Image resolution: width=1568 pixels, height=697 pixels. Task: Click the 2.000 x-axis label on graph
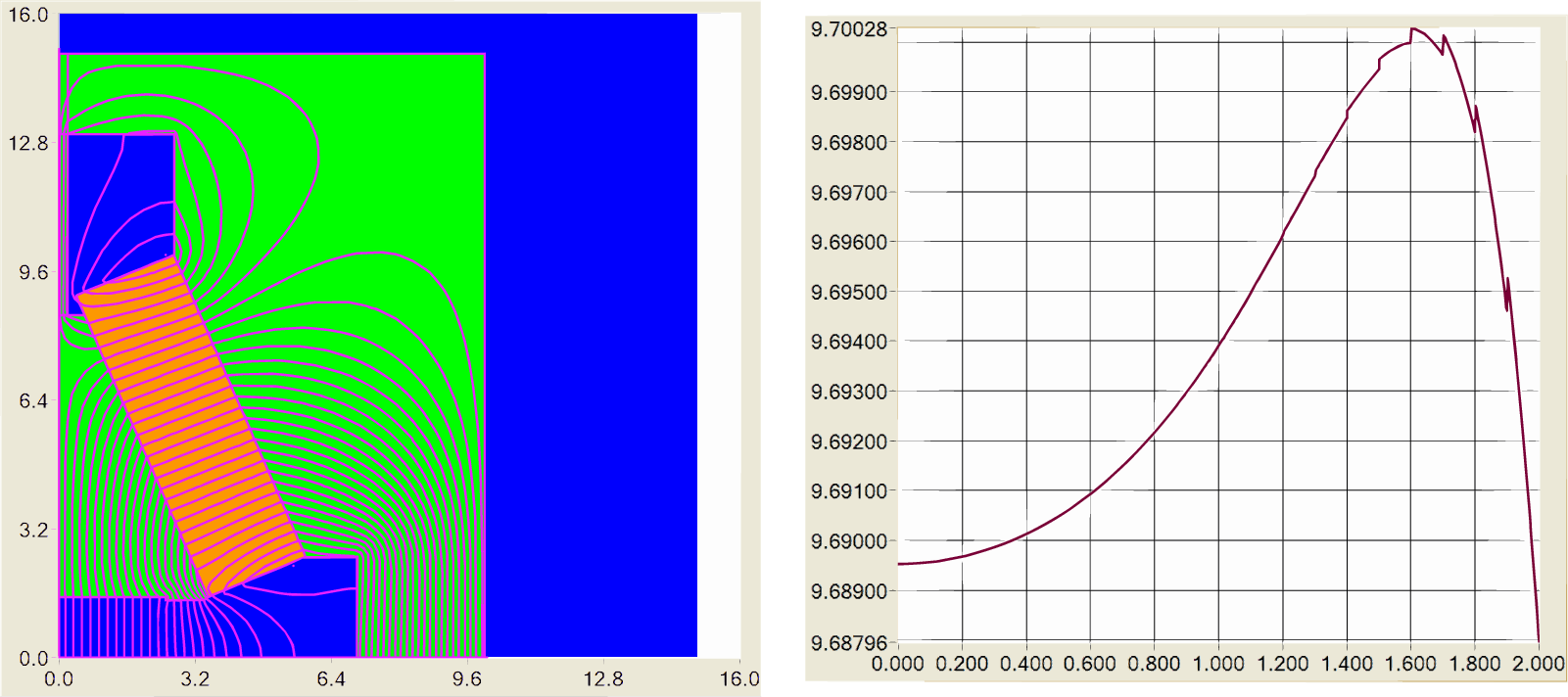(x=1539, y=664)
